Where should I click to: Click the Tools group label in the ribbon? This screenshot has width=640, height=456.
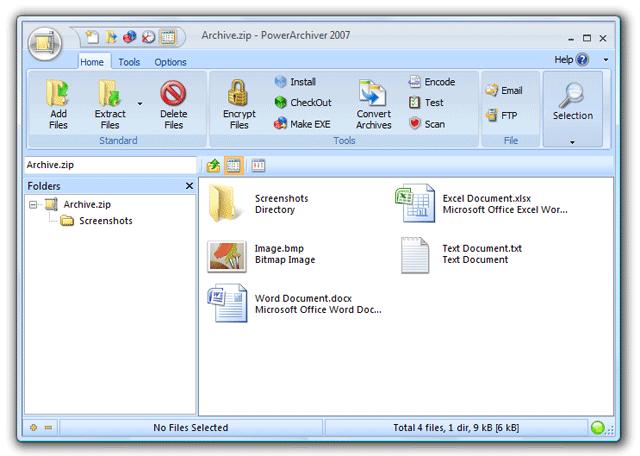(344, 140)
